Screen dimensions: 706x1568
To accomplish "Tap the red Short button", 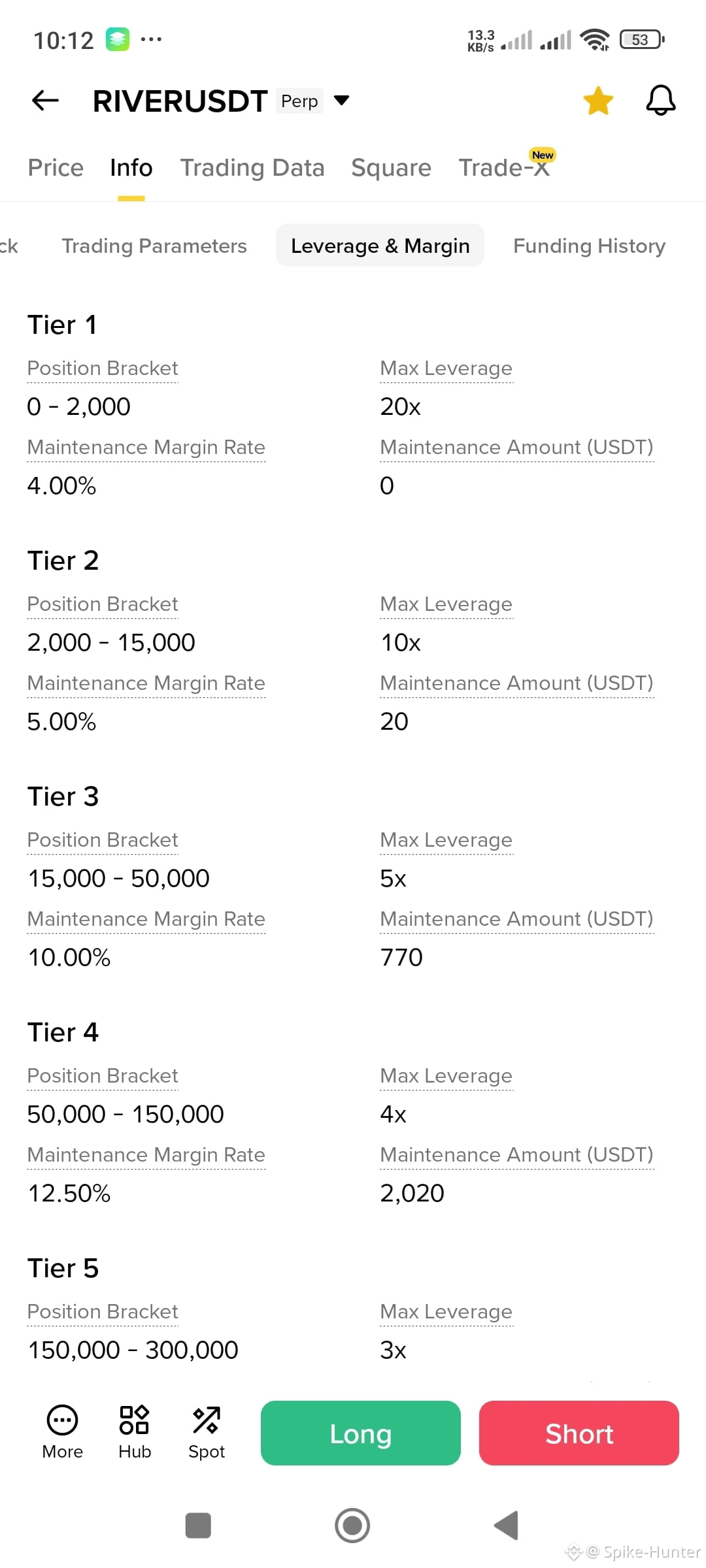I will coord(579,1433).
